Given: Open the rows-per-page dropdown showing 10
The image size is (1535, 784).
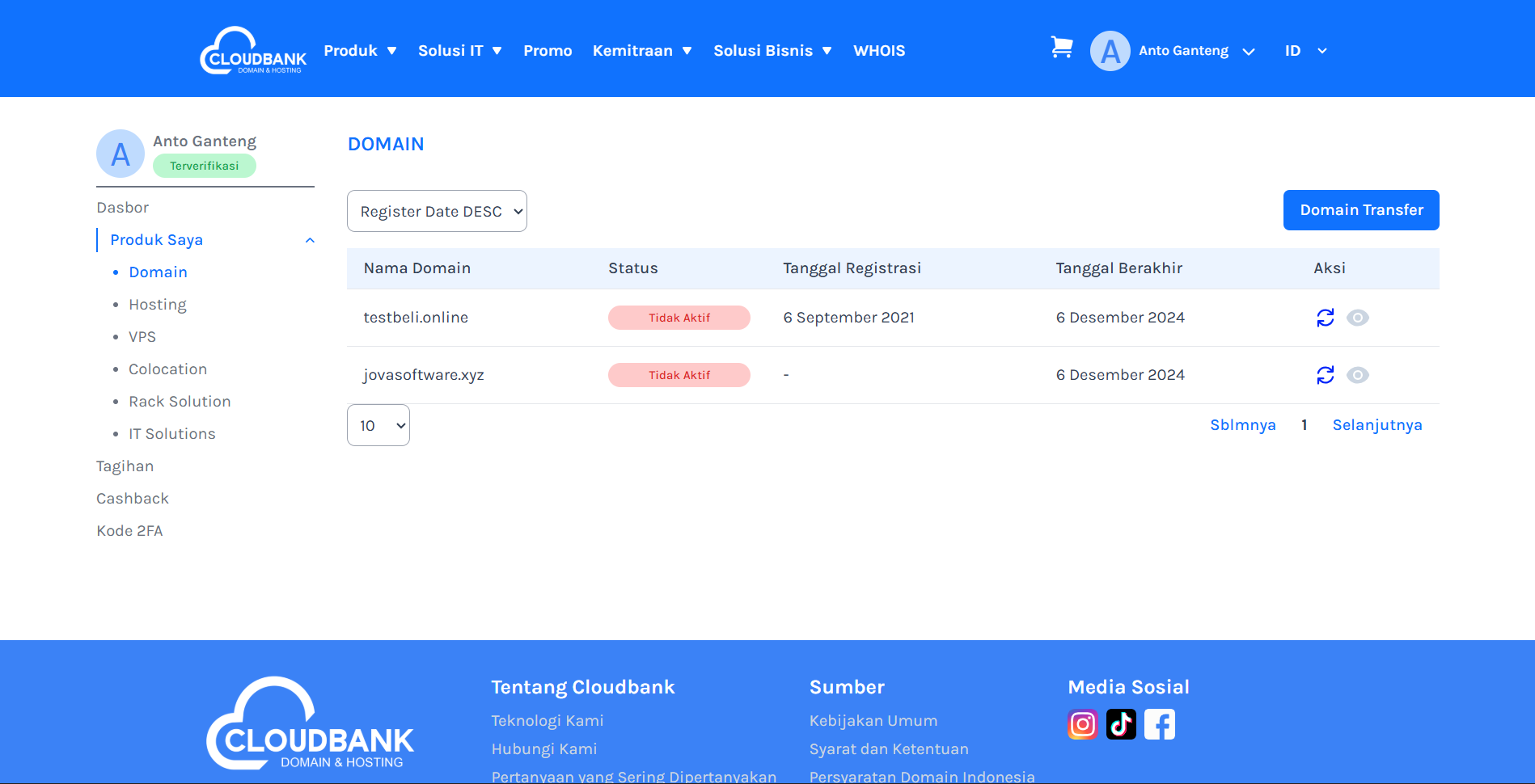Looking at the screenshot, I should point(378,425).
